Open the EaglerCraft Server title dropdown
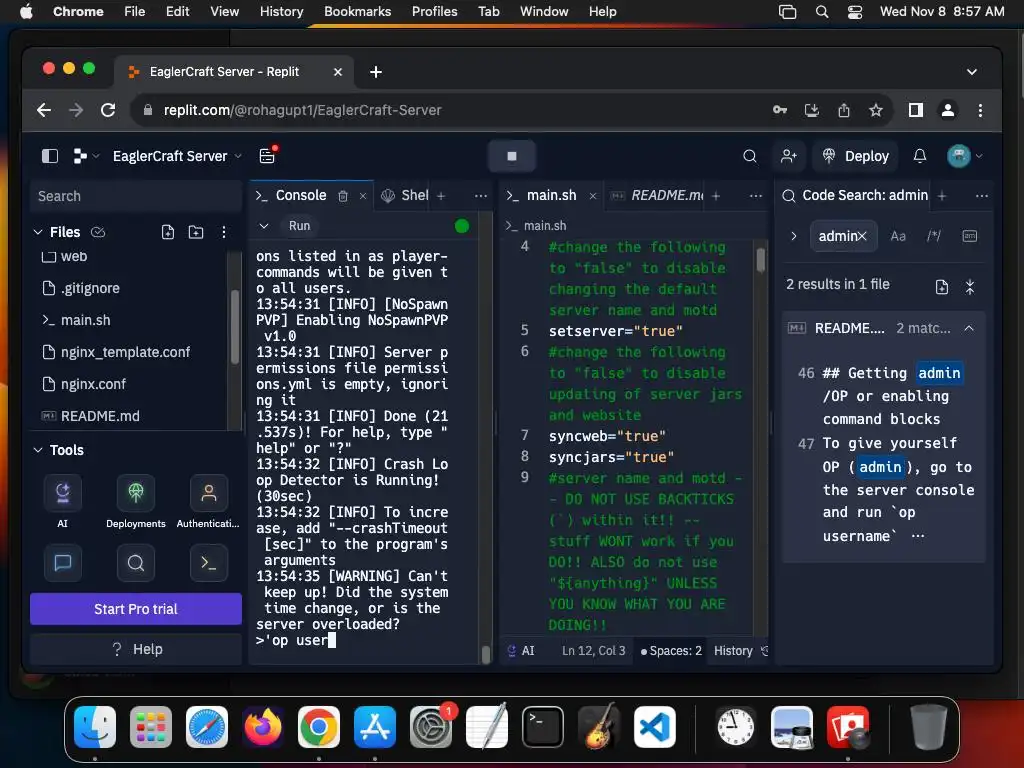This screenshot has width=1024, height=768. click(177, 156)
